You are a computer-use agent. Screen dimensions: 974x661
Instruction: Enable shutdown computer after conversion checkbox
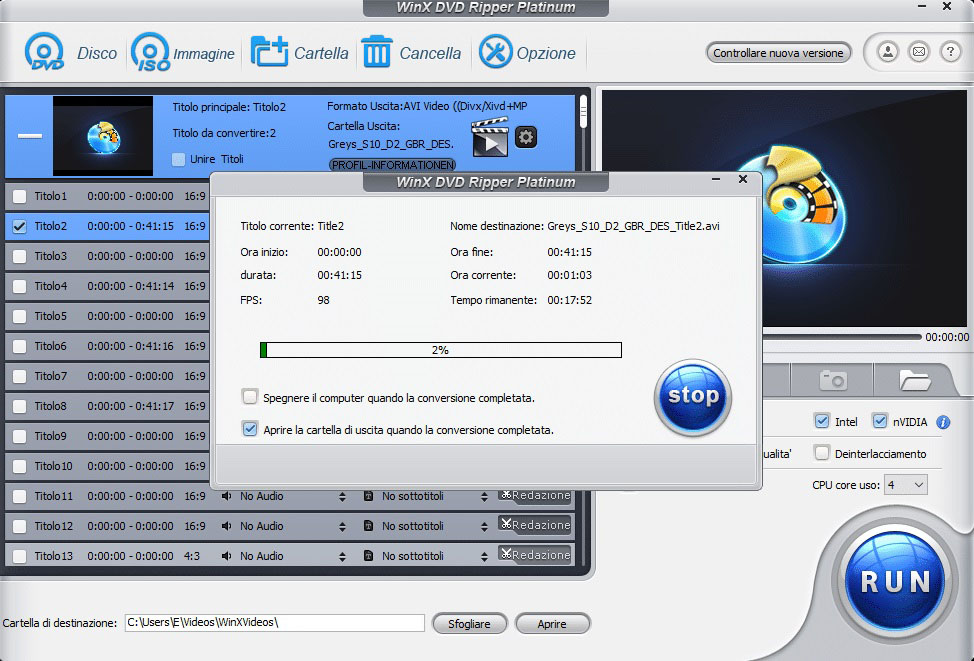(250, 397)
